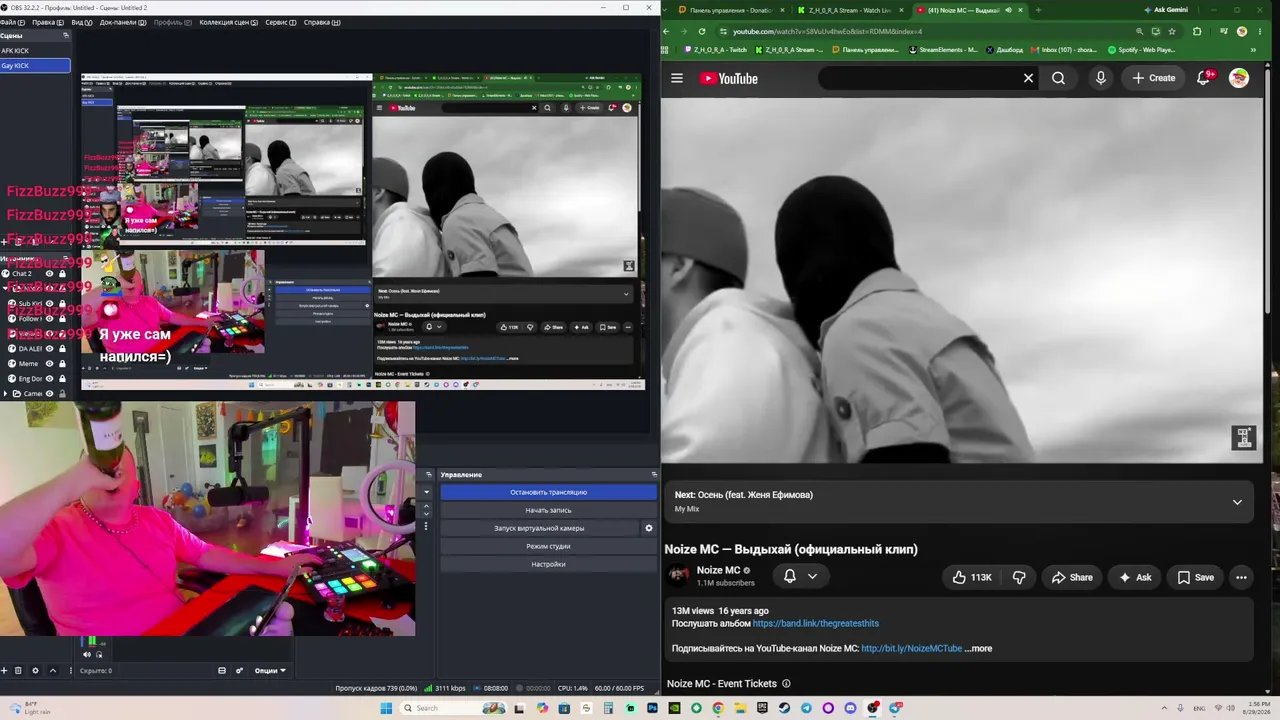
Task: Expand the Next up My Mix playlist
Action: coord(1237,502)
